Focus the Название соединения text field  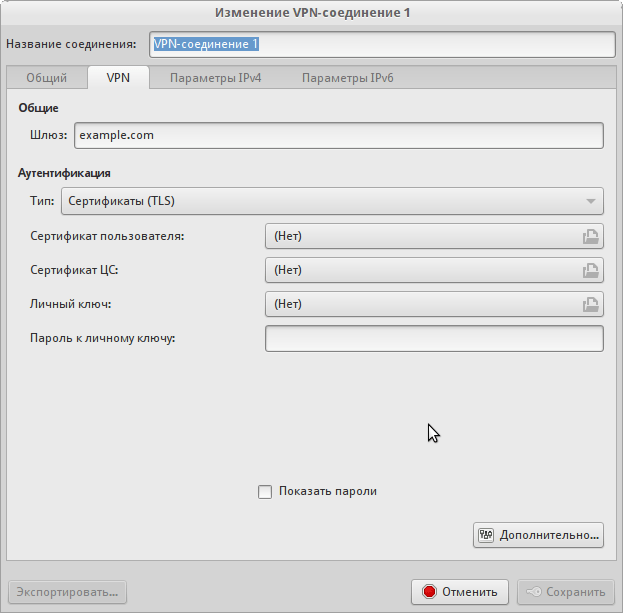380,45
